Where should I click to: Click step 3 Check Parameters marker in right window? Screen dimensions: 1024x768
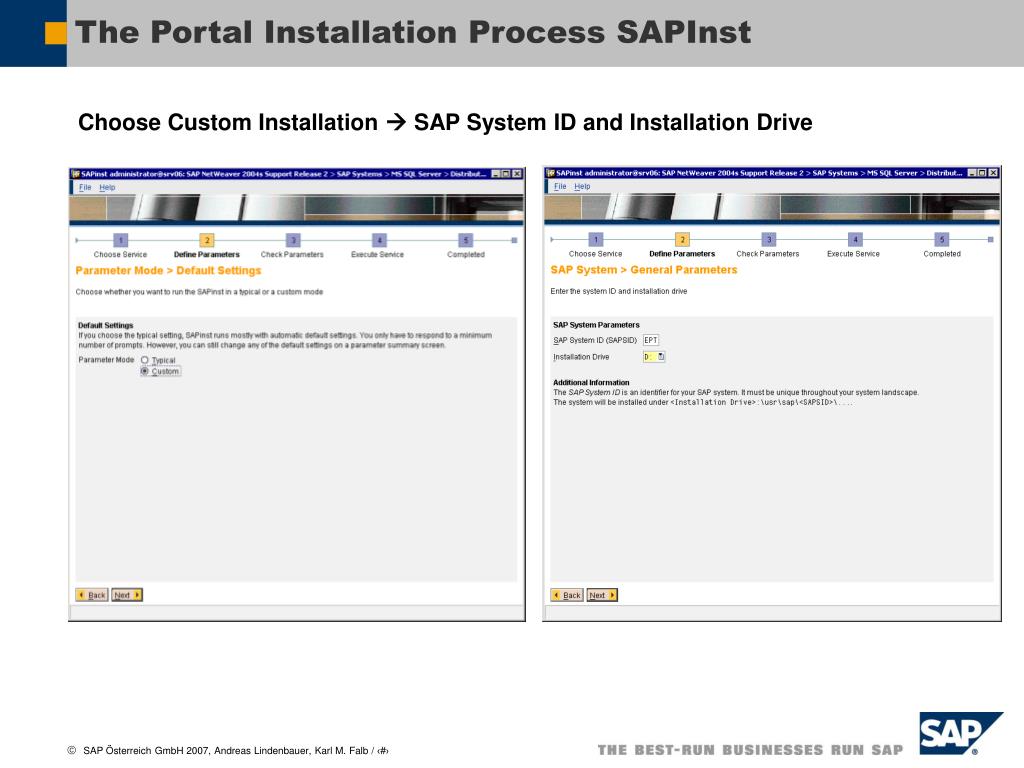[x=769, y=240]
